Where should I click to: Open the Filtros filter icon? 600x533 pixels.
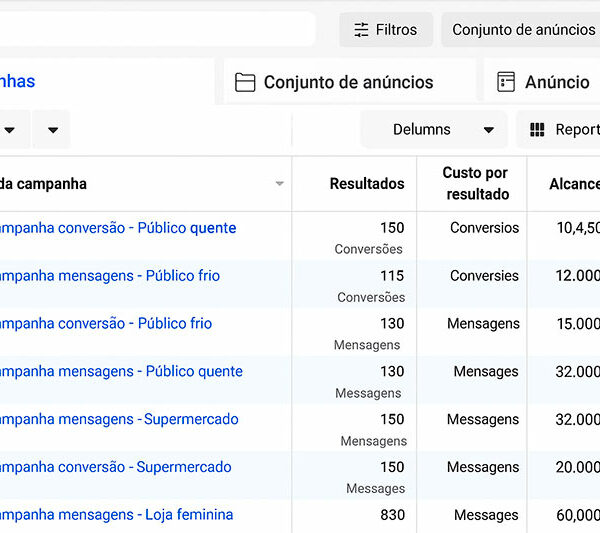[361, 30]
